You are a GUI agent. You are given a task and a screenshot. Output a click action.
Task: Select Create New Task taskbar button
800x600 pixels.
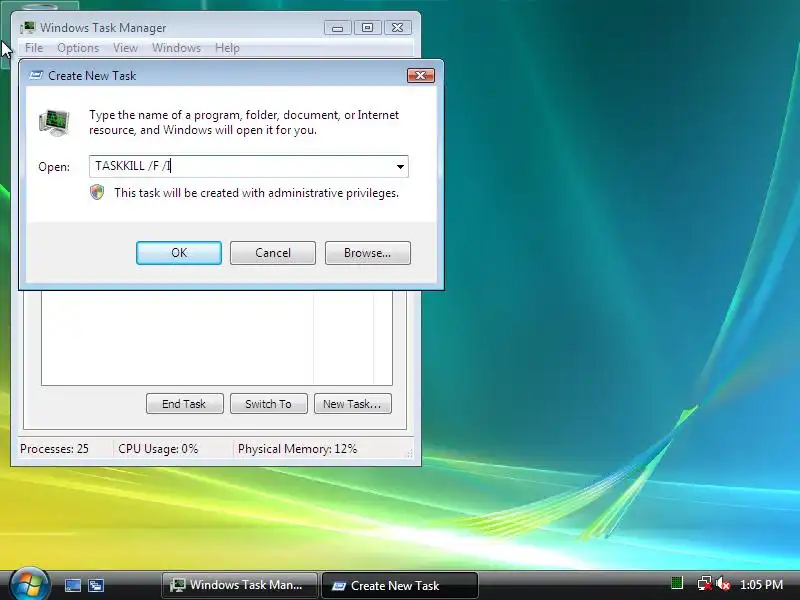tap(399, 585)
